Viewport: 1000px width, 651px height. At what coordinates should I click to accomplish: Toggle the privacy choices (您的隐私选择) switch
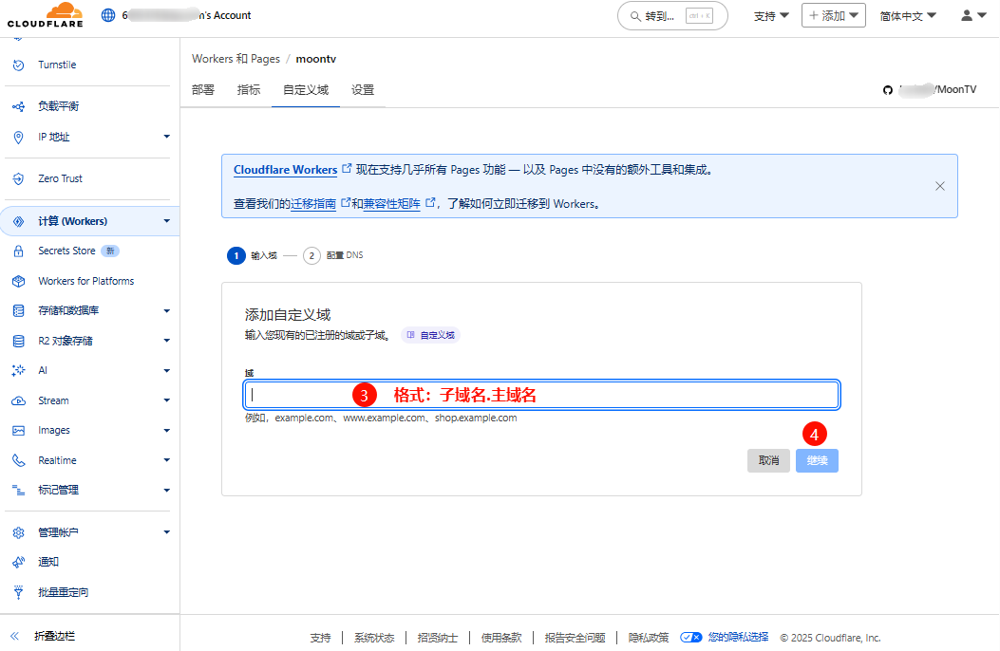pos(691,637)
